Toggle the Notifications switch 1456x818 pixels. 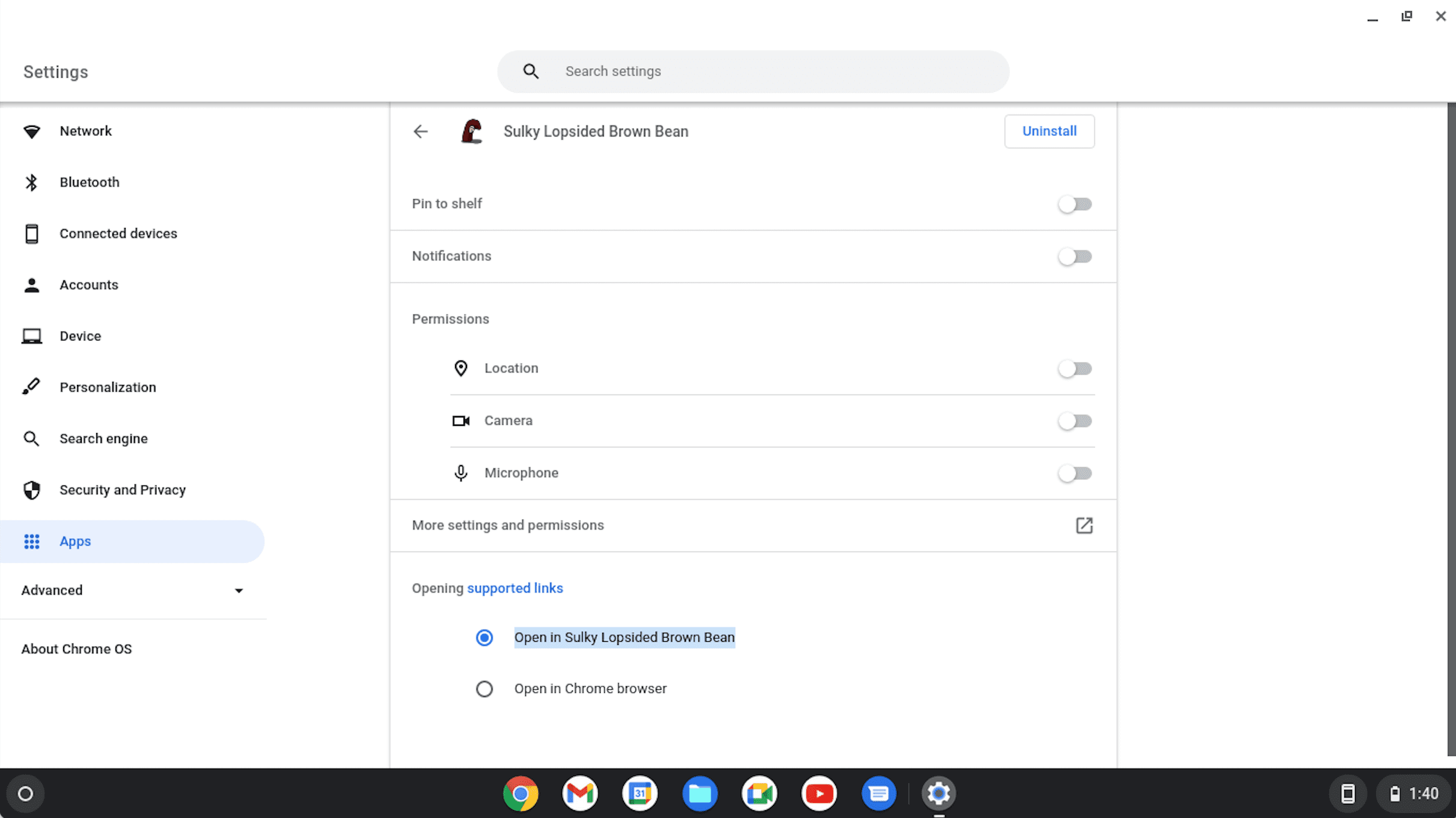pos(1075,256)
